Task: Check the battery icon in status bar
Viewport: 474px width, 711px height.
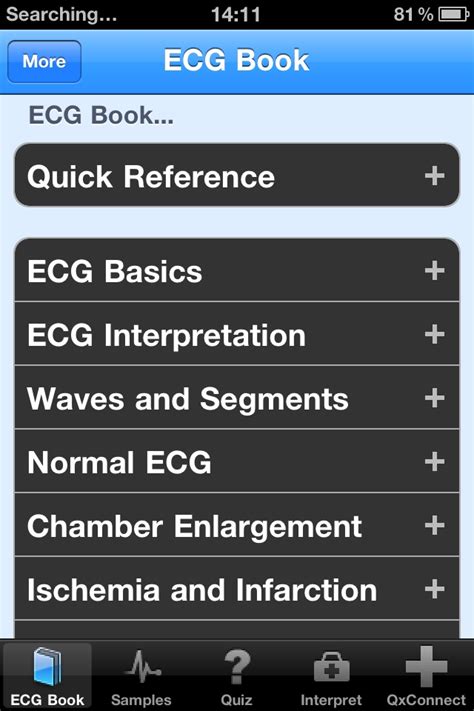Action: click(x=454, y=15)
